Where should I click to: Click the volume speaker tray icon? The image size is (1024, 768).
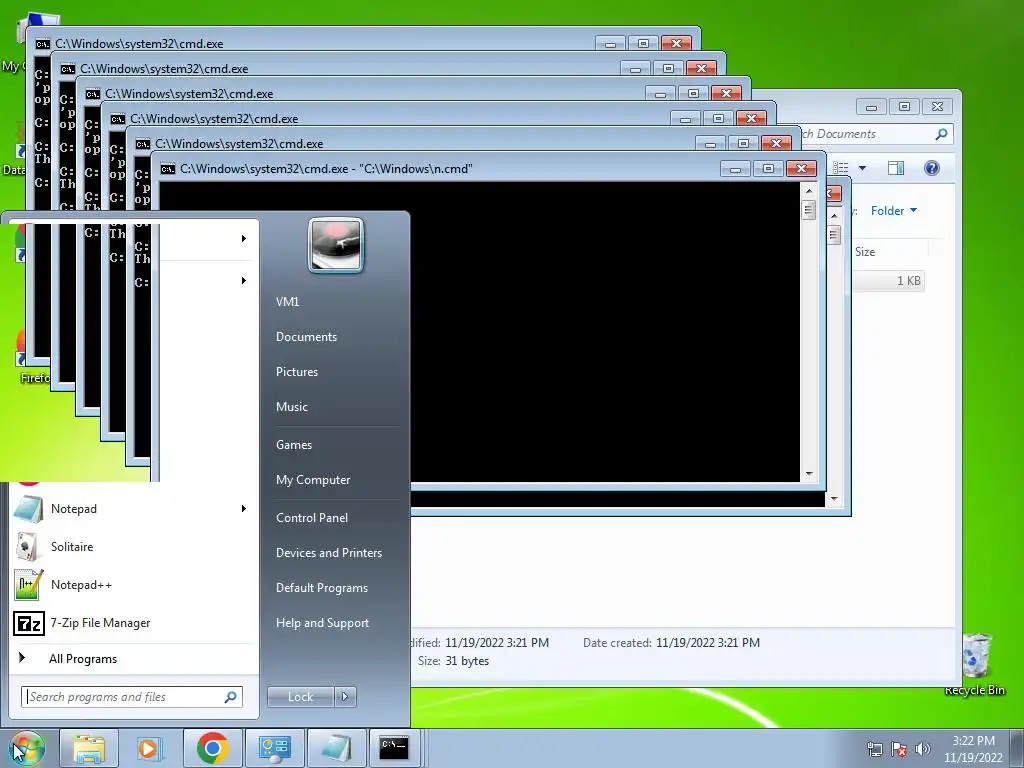tap(922, 749)
